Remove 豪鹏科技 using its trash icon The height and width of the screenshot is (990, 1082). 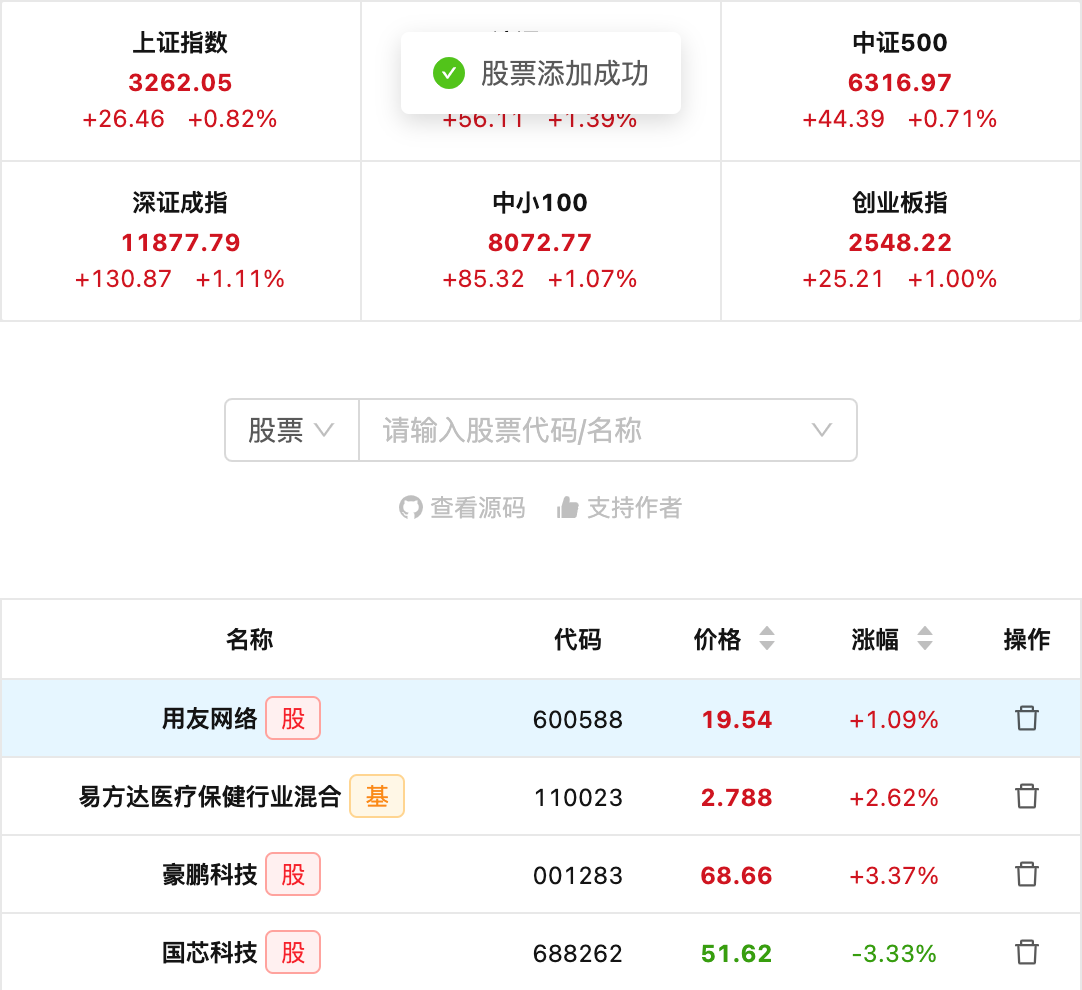(x=1026, y=874)
